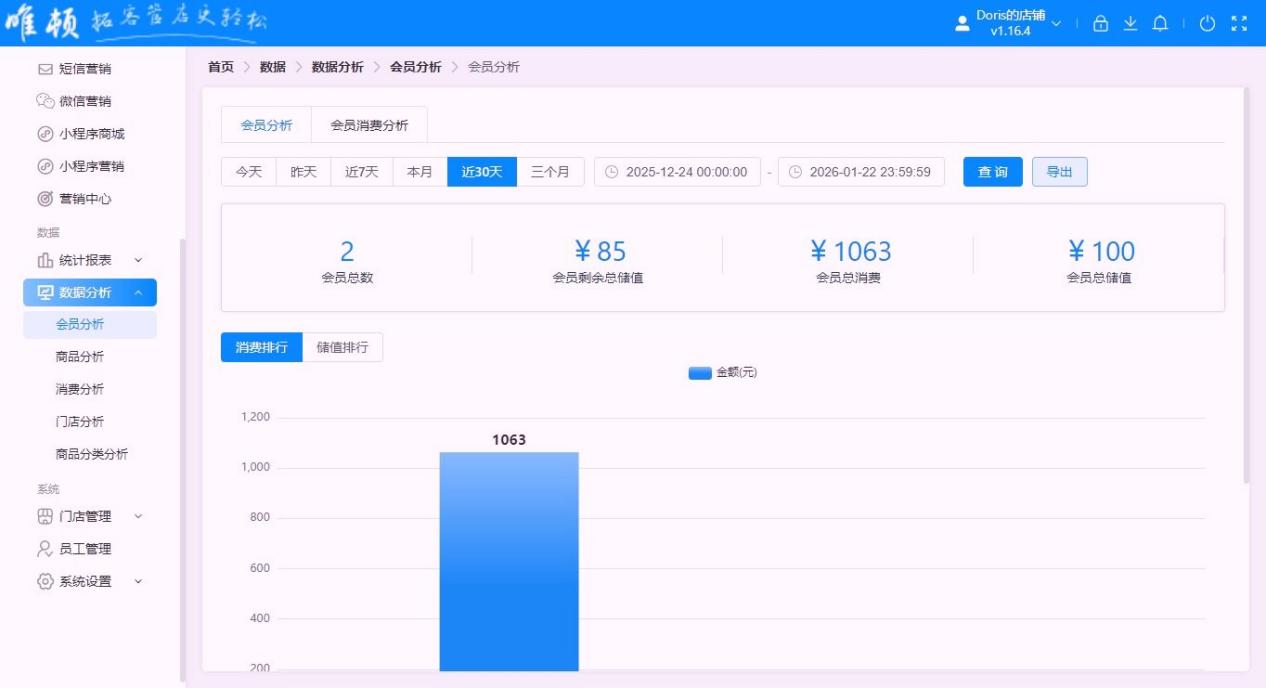The width and height of the screenshot is (1266, 688).
Task: Open 商品分析 in the sidebar
Action: click(x=80, y=357)
